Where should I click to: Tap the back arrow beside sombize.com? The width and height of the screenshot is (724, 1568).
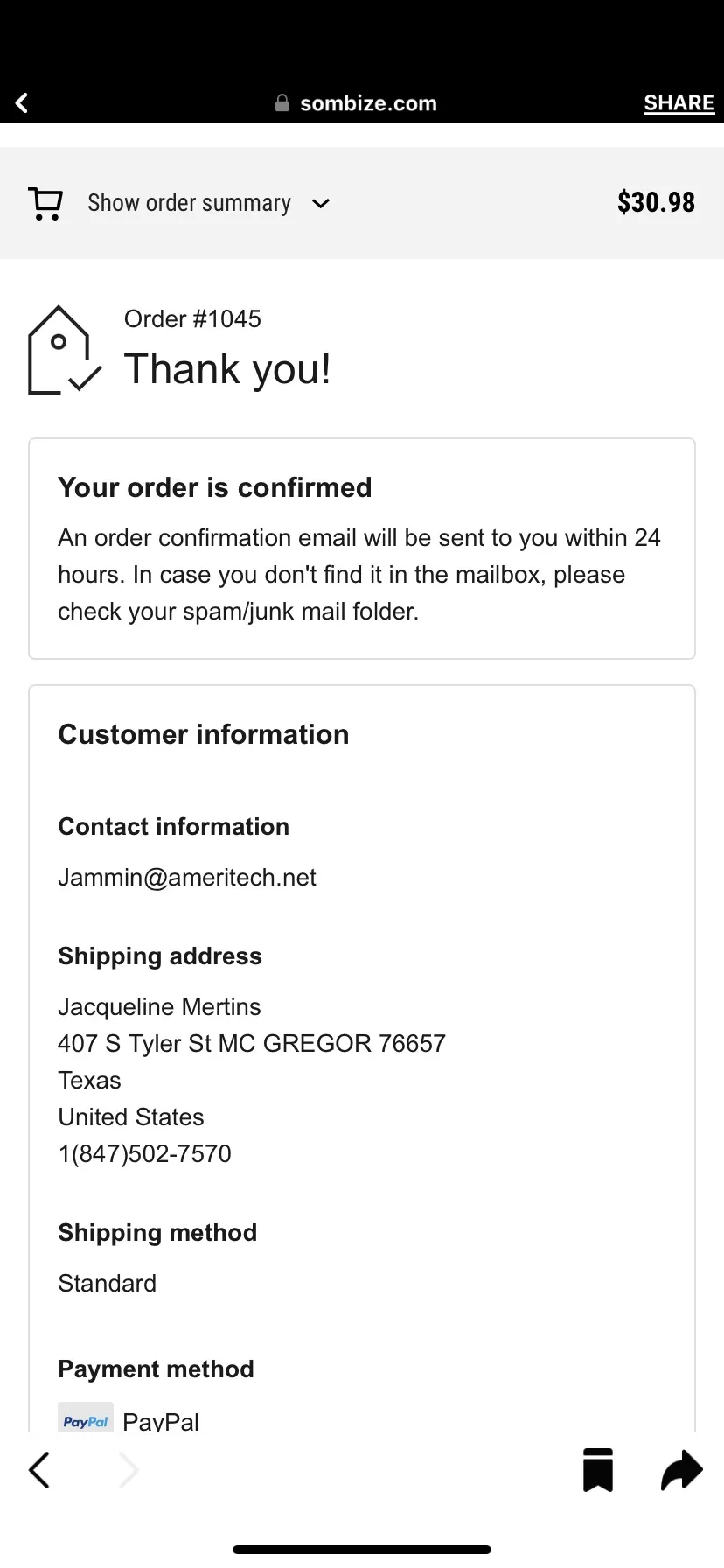[x=22, y=103]
